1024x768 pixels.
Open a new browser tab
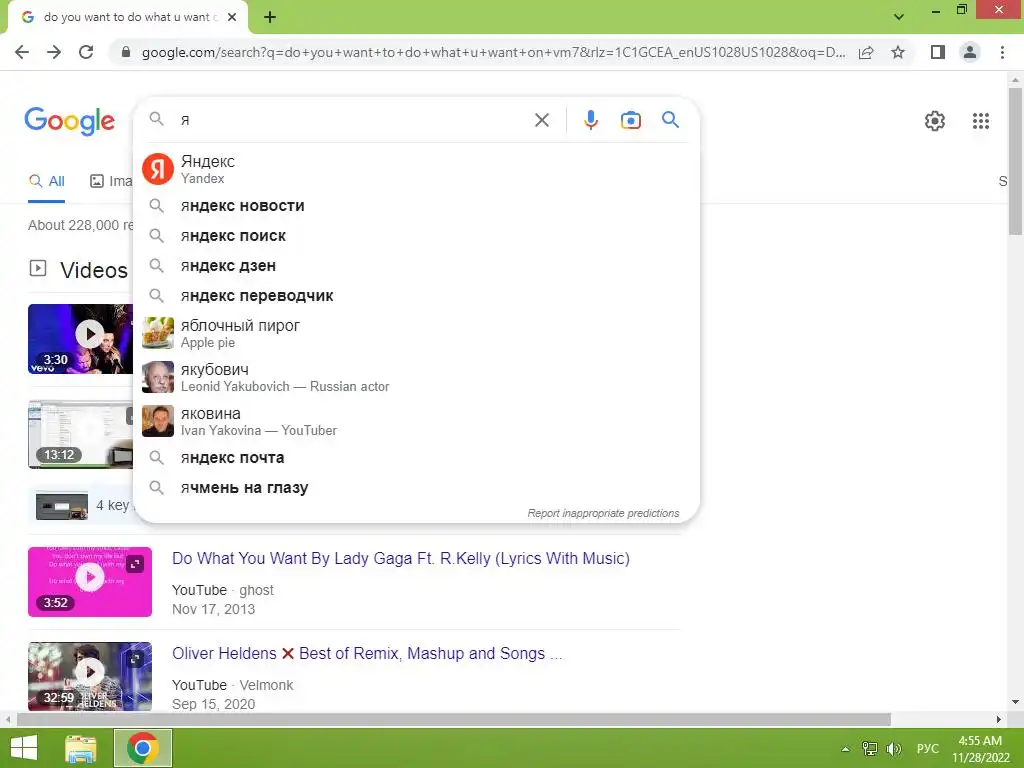[270, 18]
